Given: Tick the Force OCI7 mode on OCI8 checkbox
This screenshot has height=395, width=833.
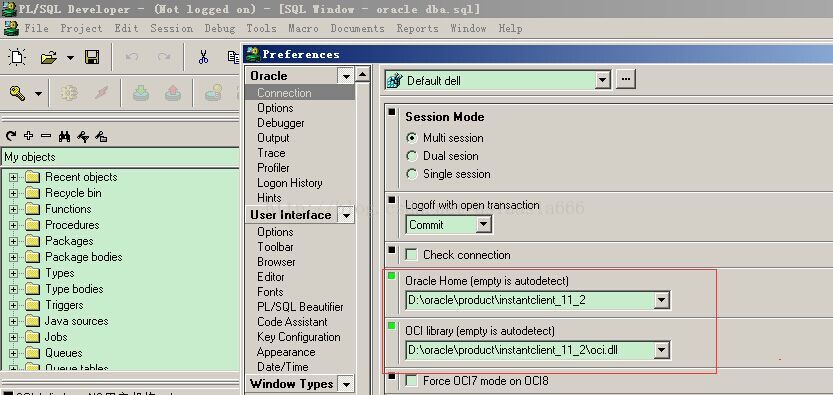Looking at the screenshot, I should (x=411, y=381).
